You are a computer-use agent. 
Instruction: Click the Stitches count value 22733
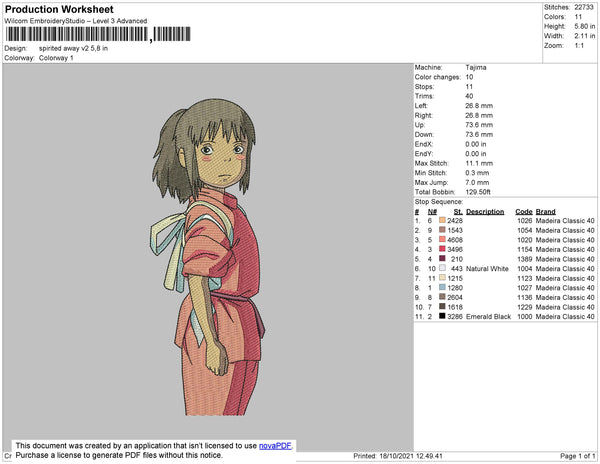click(x=584, y=7)
